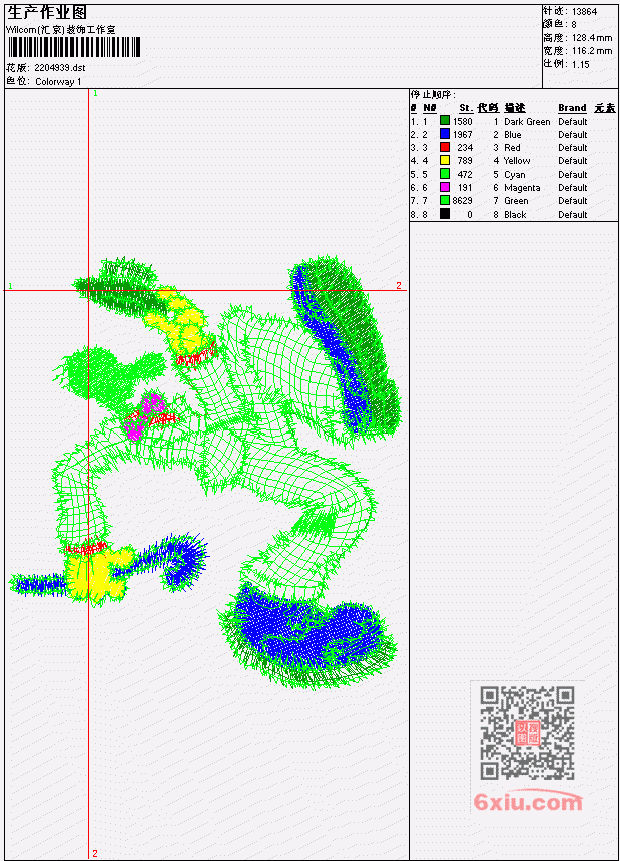Image resolution: width=620 pixels, height=861 pixels.
Task: Click Default brand in the Black row
Action: 573,215
